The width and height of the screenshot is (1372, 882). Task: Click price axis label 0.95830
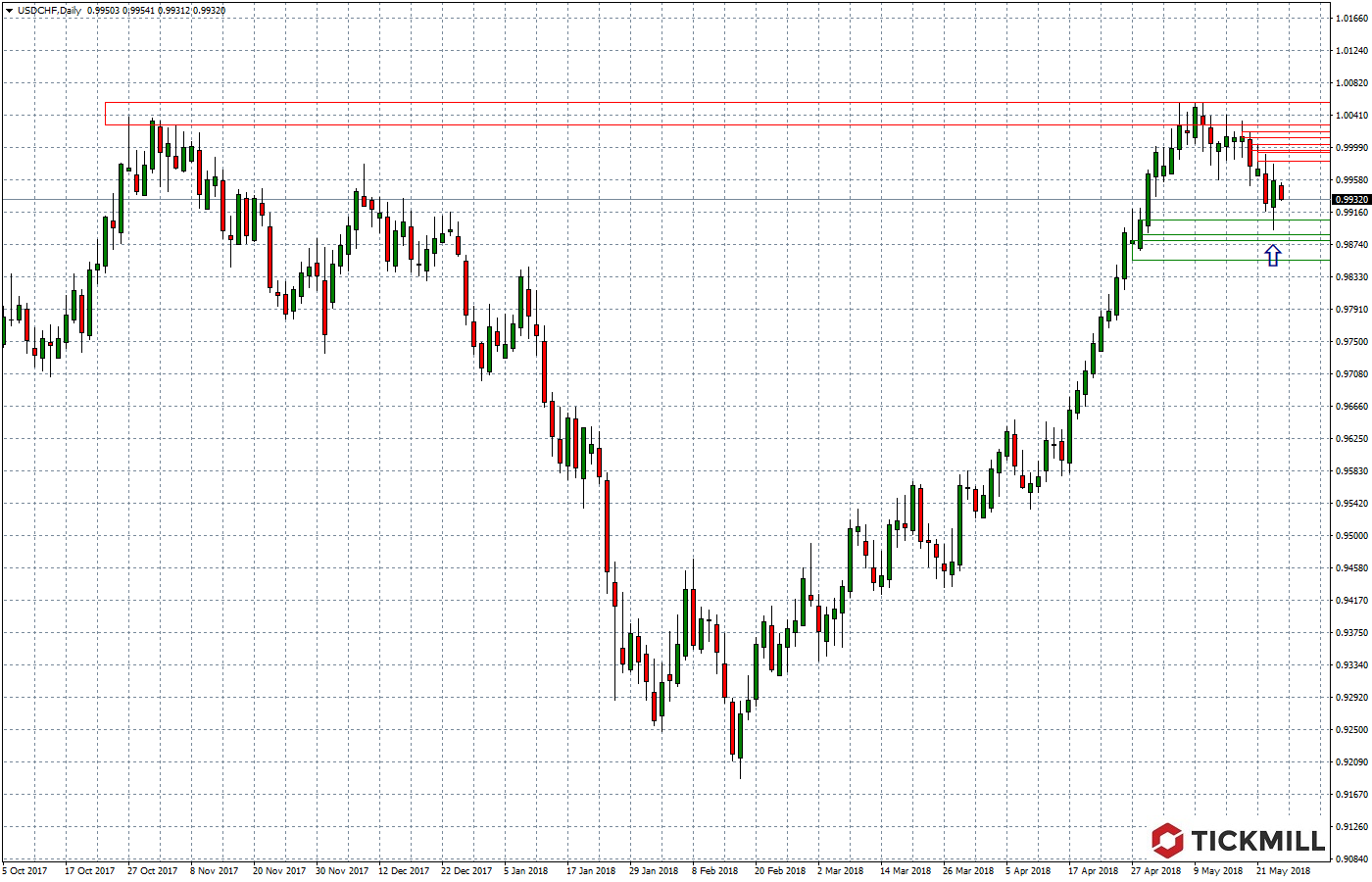1351,471
